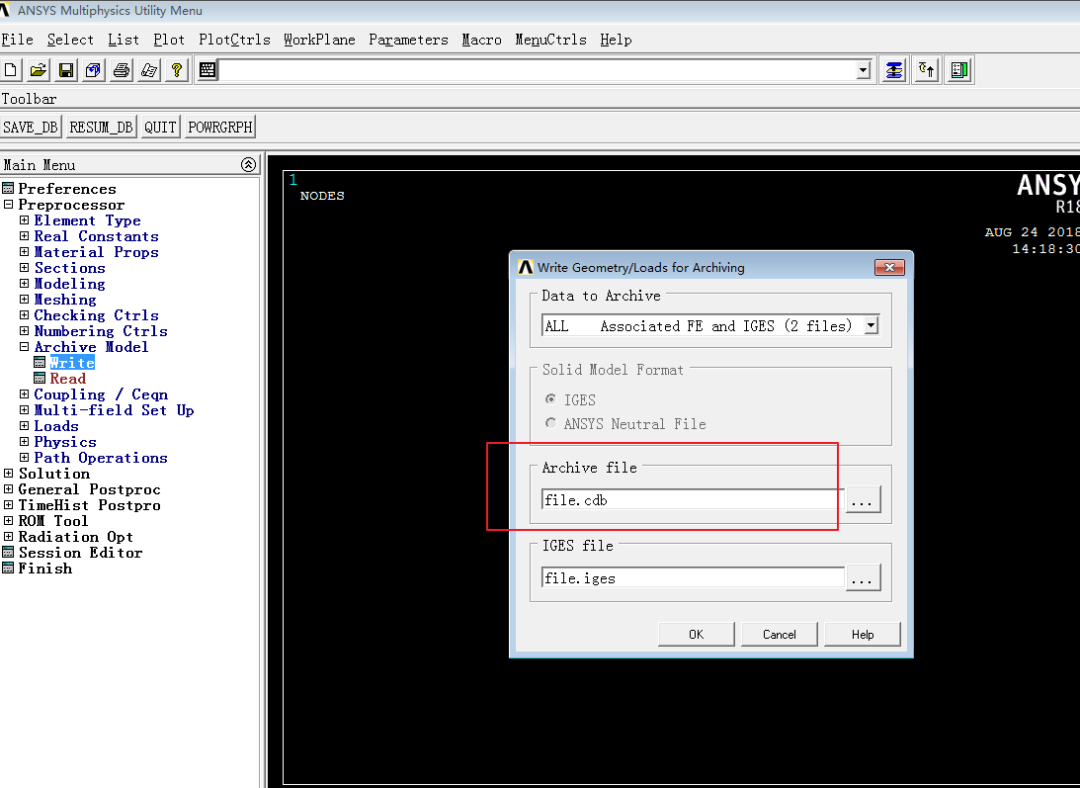Browse for the Archive file with ... button

pos(862,500)
